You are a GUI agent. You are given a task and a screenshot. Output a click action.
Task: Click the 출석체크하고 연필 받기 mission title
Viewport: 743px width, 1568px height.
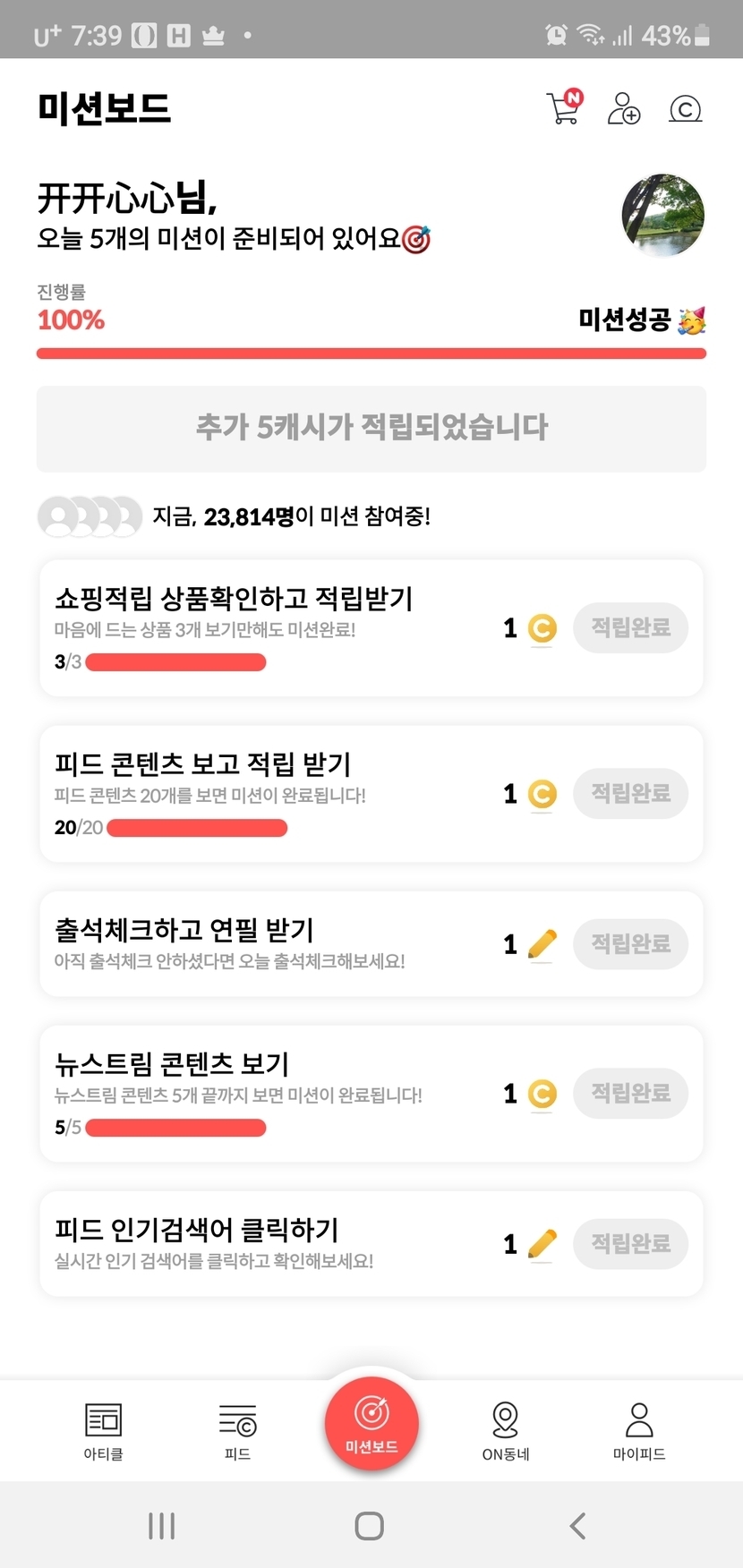(184, 930)
